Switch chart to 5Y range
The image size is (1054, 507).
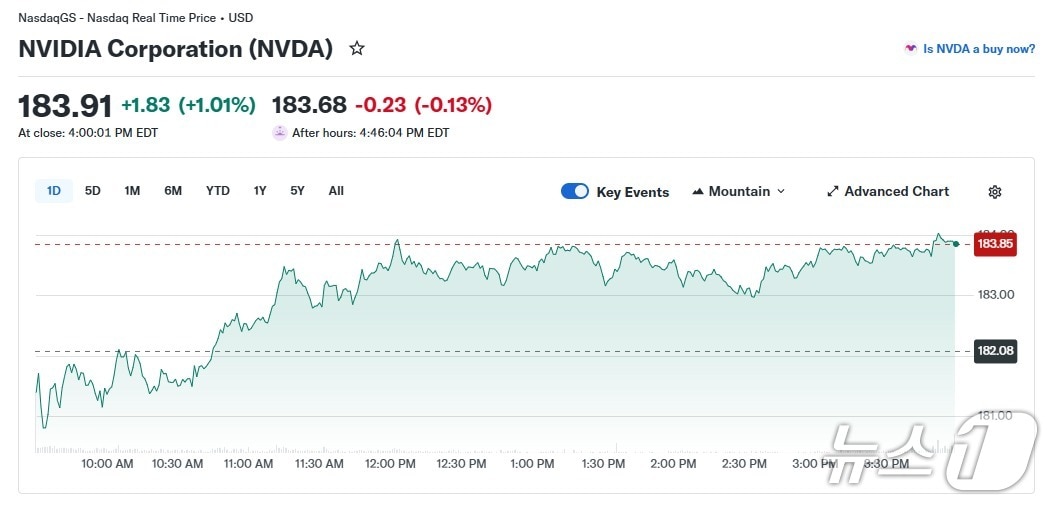tap(297, 191)
